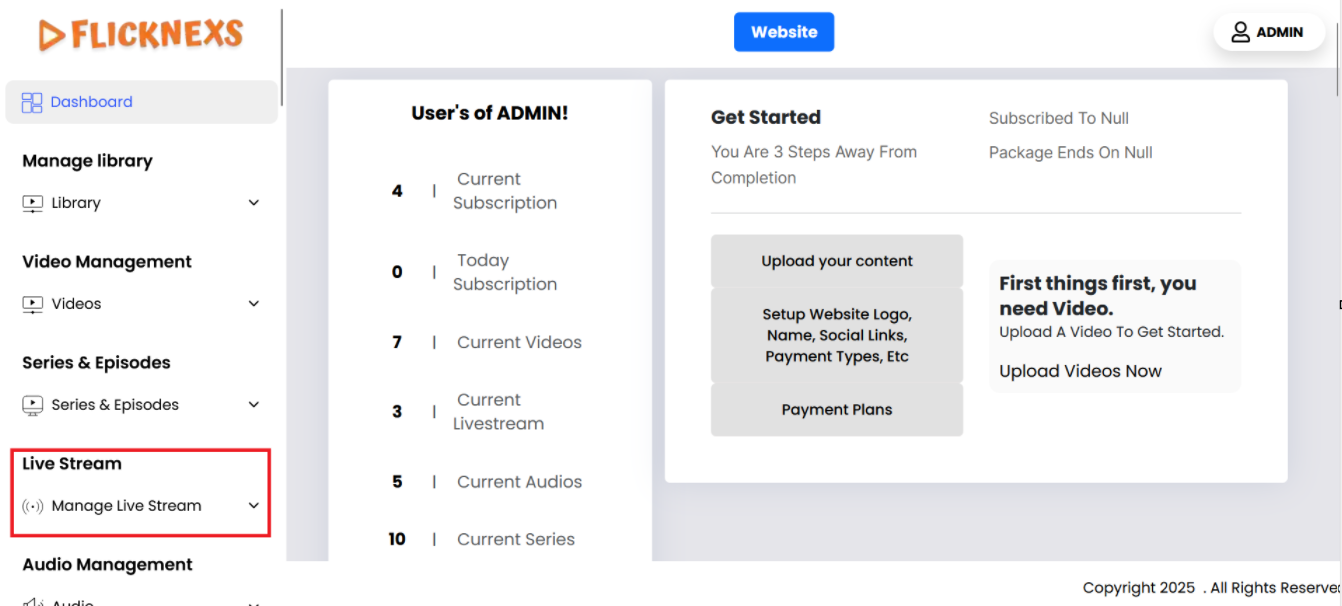Click the Dashboard grid icon
Viewport: 1342px width, 606px height.
(x=32, y=102)
